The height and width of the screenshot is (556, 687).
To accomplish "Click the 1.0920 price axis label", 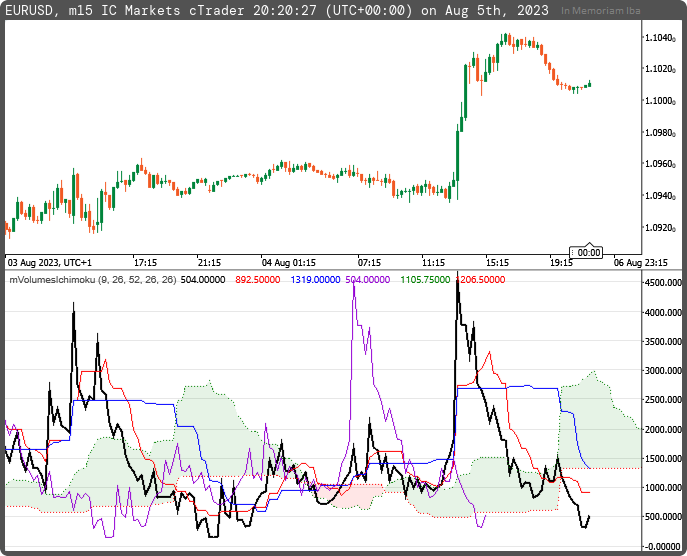I will (661, 228).
